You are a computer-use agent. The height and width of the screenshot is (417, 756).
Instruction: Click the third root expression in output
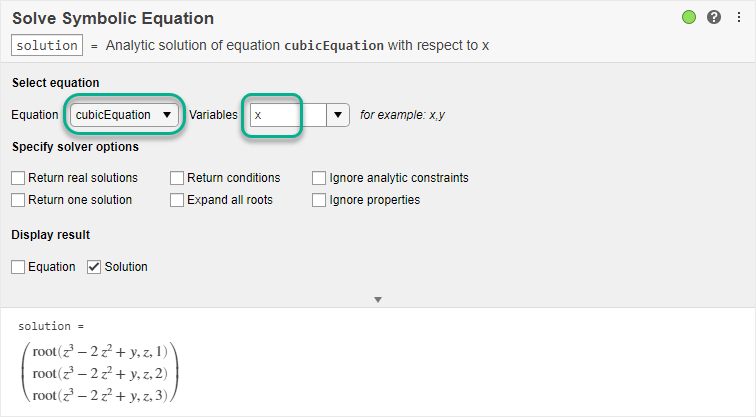coord(98,394)
